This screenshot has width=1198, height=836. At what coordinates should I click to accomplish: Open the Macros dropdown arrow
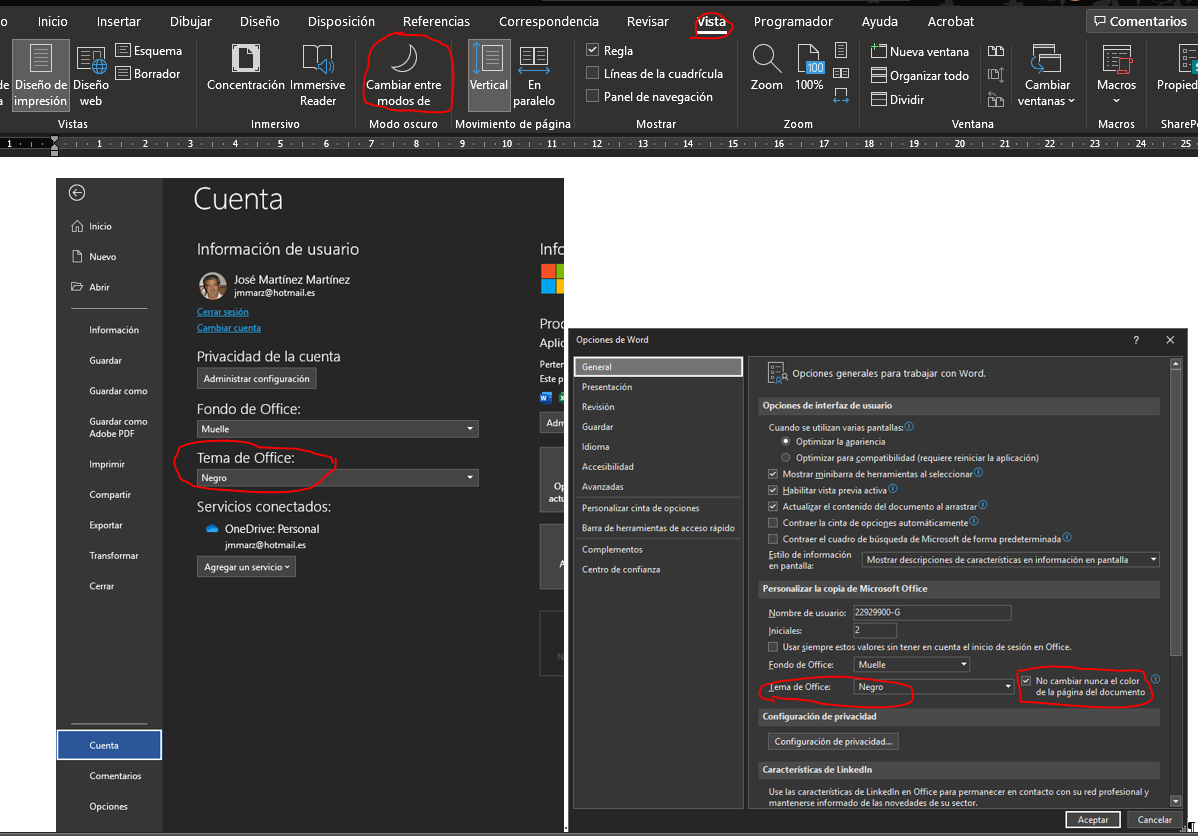click(1116, 100)
